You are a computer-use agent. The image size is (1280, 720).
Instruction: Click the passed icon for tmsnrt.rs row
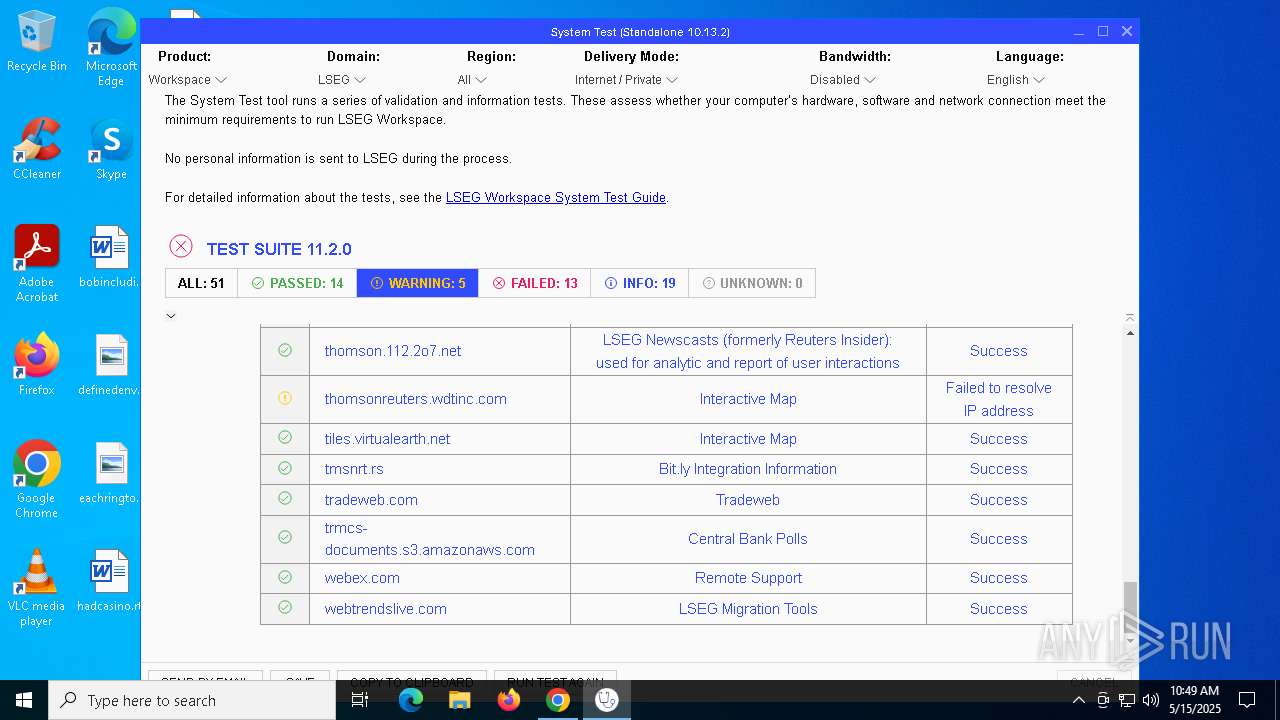[x=285, y=468]
